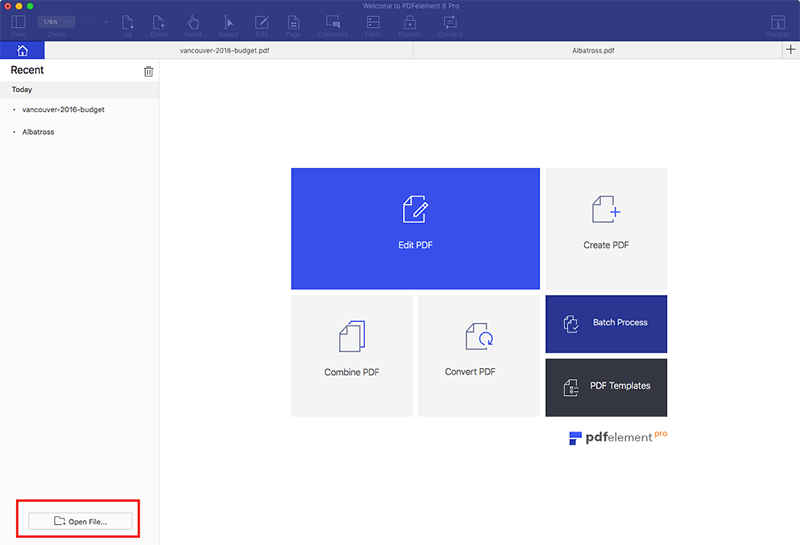Click the Create PDF tile
The width and height of the screenshot is (800, 545).
[606, 229]
